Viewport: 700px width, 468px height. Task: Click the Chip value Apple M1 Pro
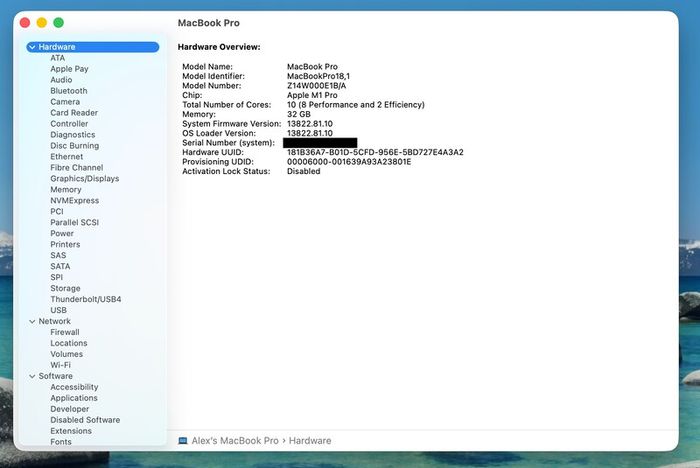[312, 95]
